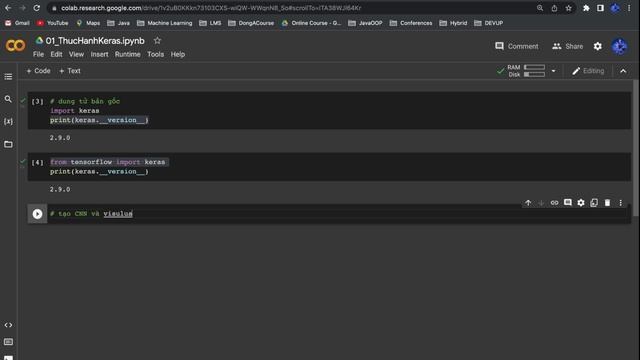Open Gmail bookmark
Viewport: 640px width, 360px height.
[17, 23]
